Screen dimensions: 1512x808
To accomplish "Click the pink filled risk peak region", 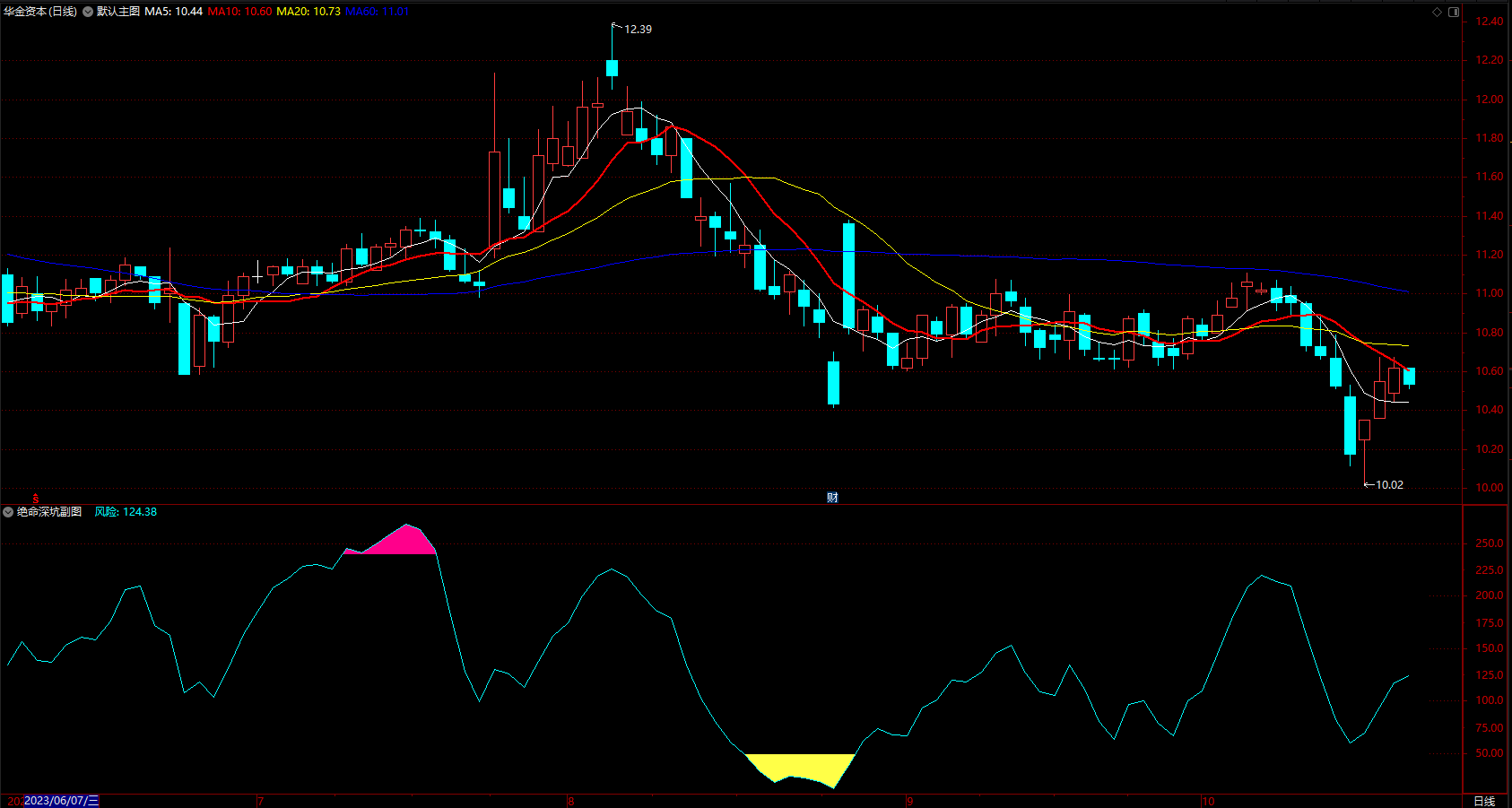I will [x=399, y=542].
